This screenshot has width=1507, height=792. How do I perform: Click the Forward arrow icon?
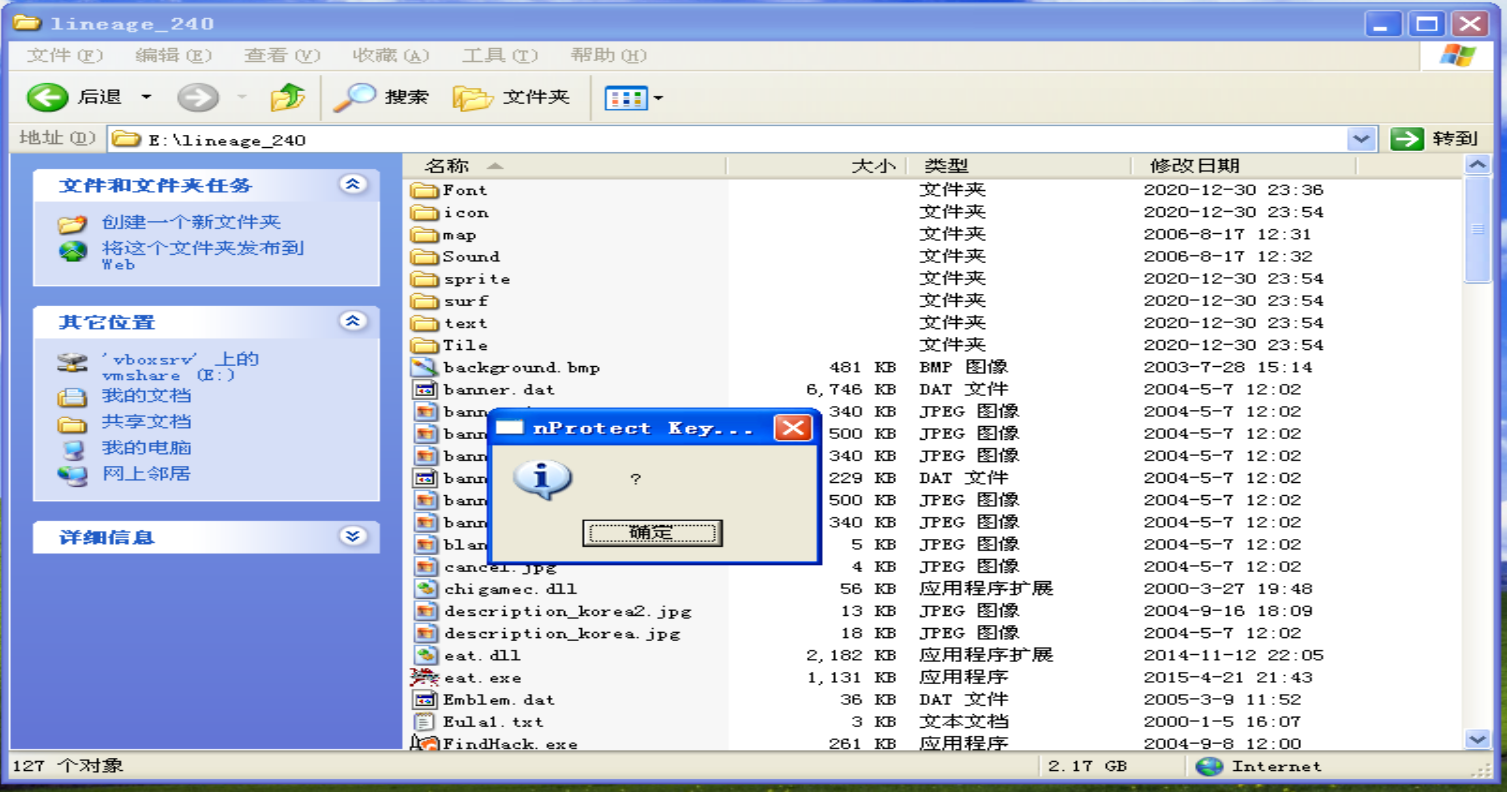pos(197,97)
